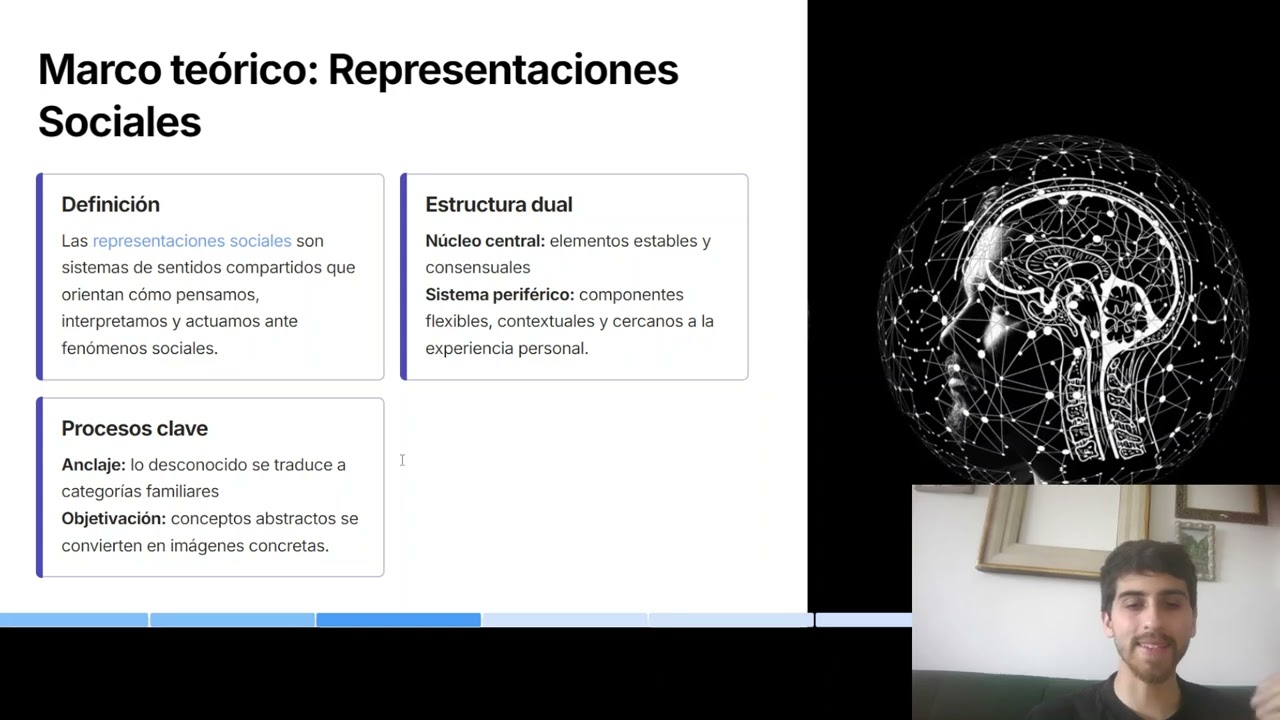Click the bold term 'Anclaje:'

click(93, 465)
